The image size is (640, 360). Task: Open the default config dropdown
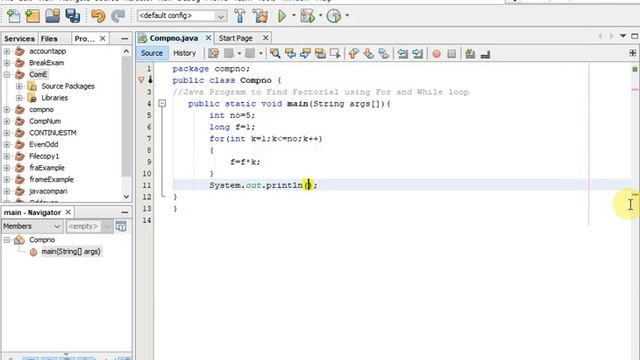[182, 16]
